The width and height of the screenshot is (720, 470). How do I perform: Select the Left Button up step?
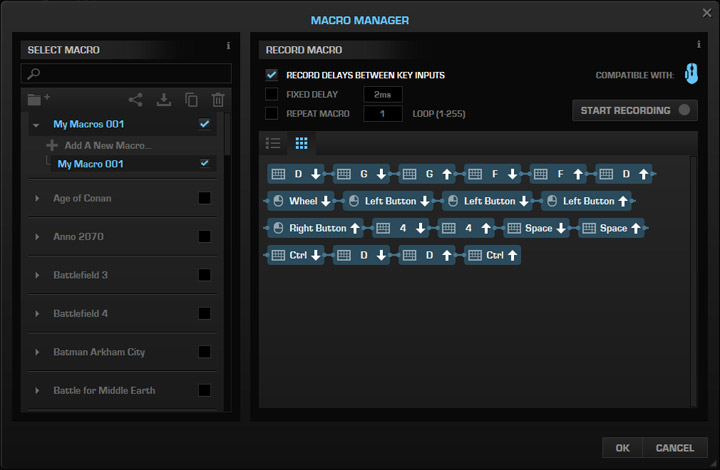586,201
